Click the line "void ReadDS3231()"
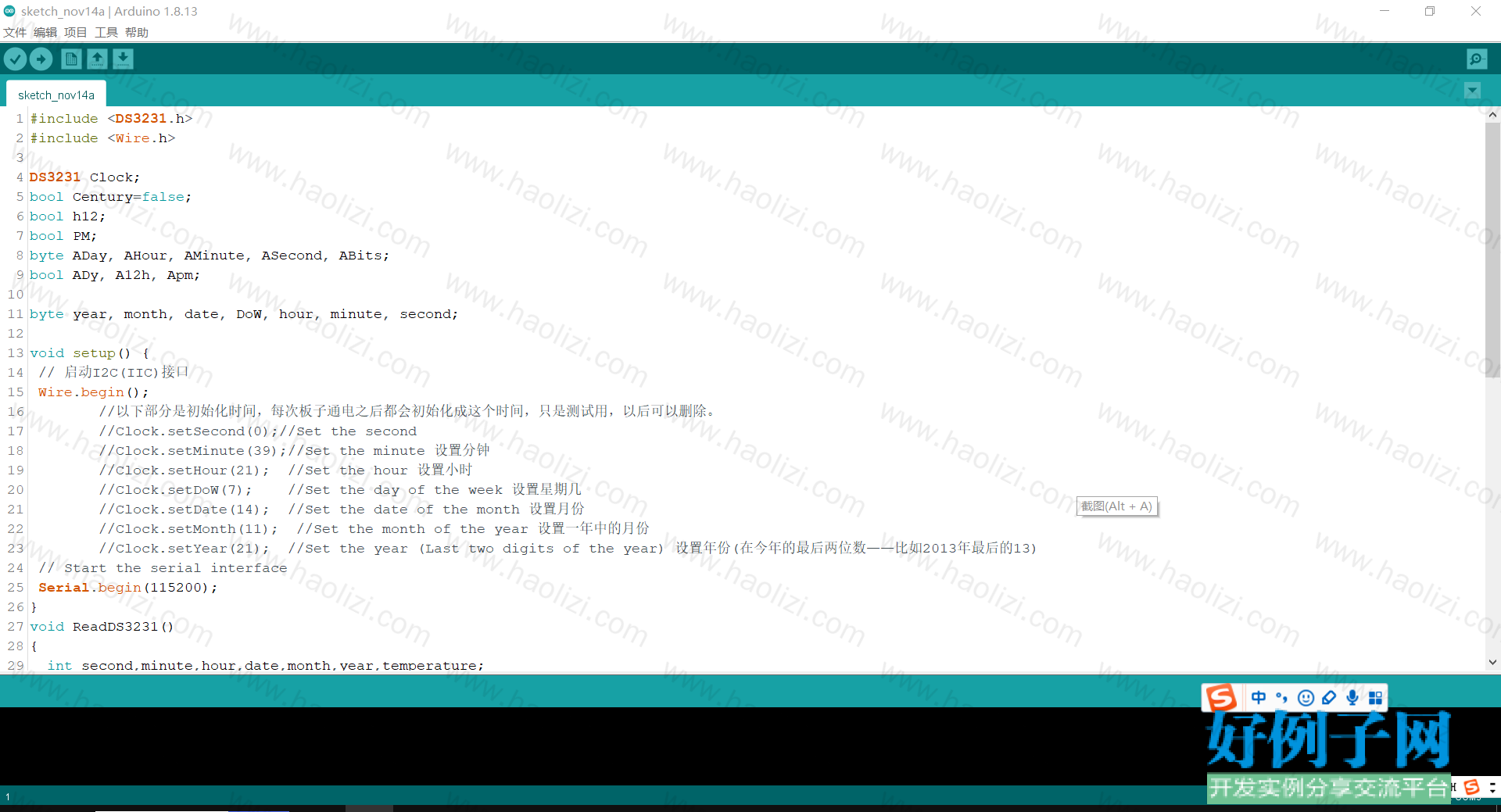This screenshot has height=812, width=1501. [x=102, y=627]
